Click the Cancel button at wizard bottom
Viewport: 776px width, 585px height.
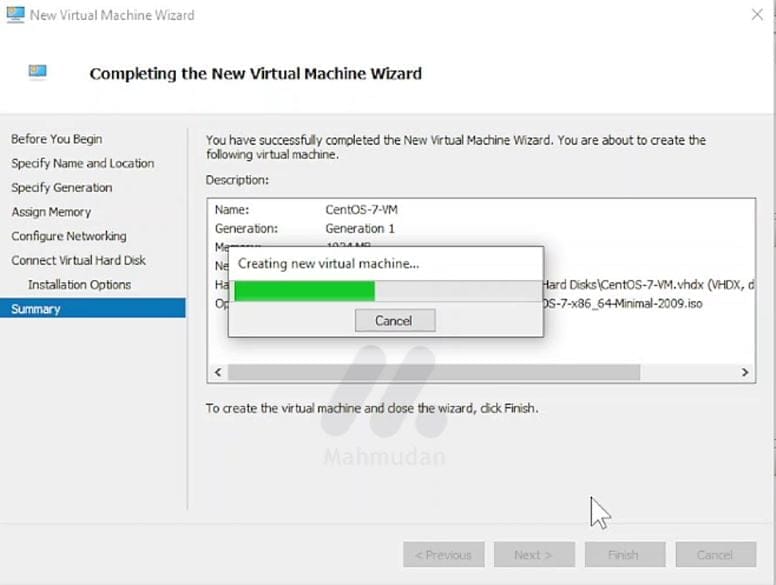714,555
